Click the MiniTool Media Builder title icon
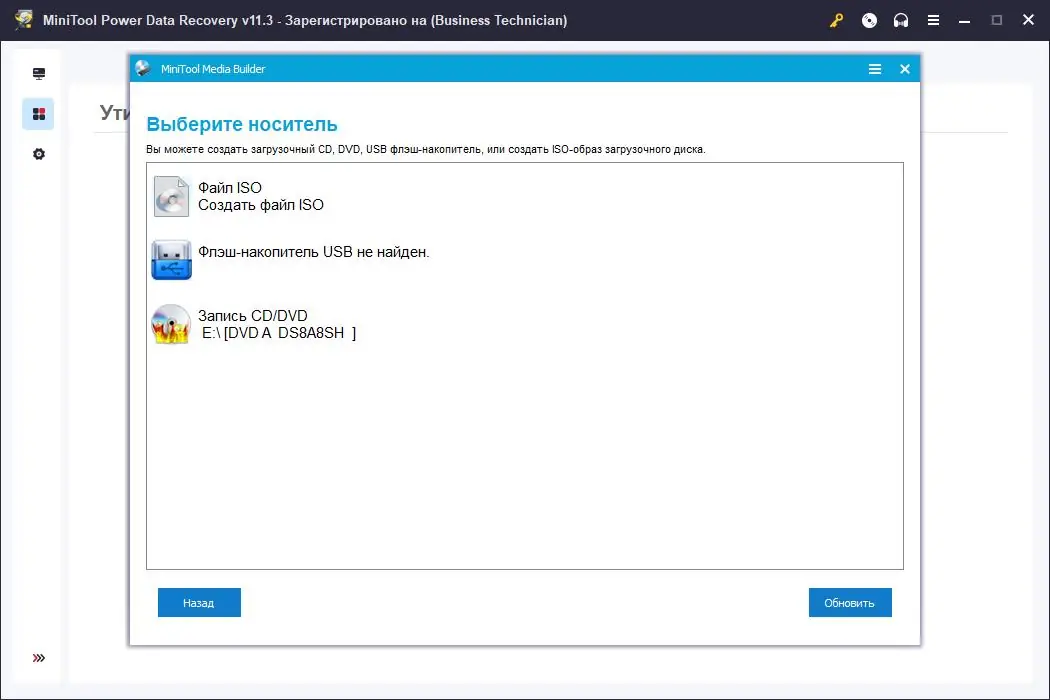The width and height of the screenshot is (1050, 700). coord(143,68)
